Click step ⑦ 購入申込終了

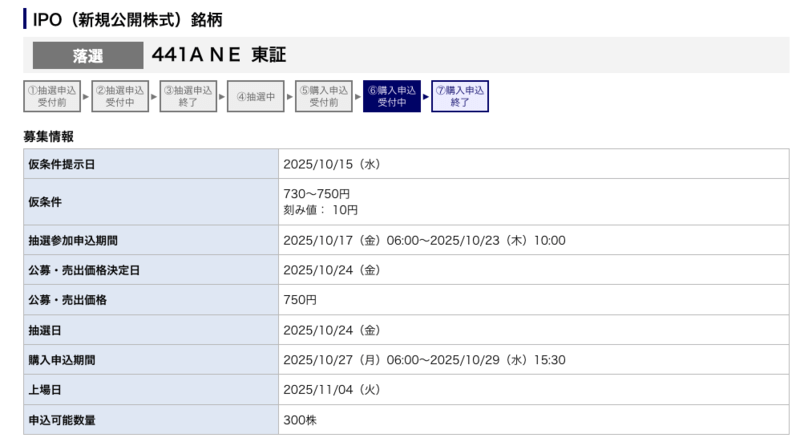coord(460,97)
